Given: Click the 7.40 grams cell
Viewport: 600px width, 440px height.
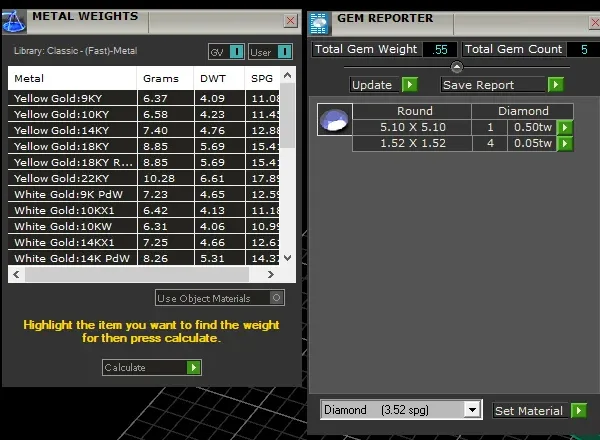Looking at the screenshot, I should [165, 130].
